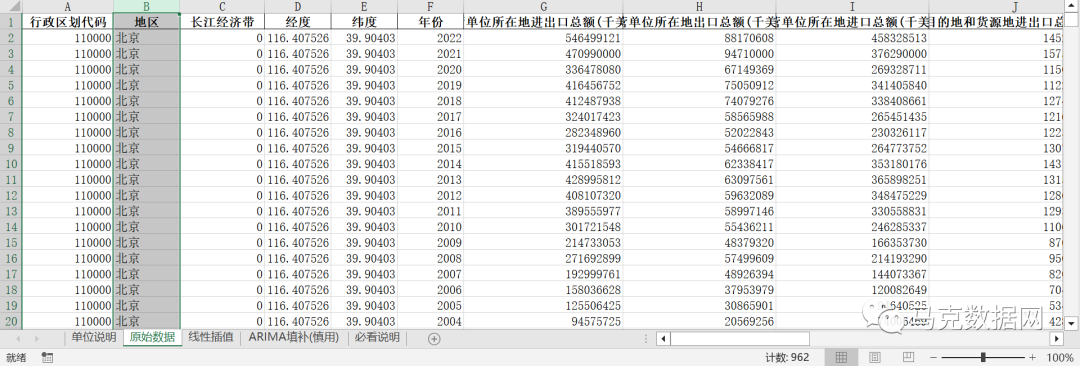Click the 计数: 962 status text
The image size is (1080, 366).
click(788, 358)
